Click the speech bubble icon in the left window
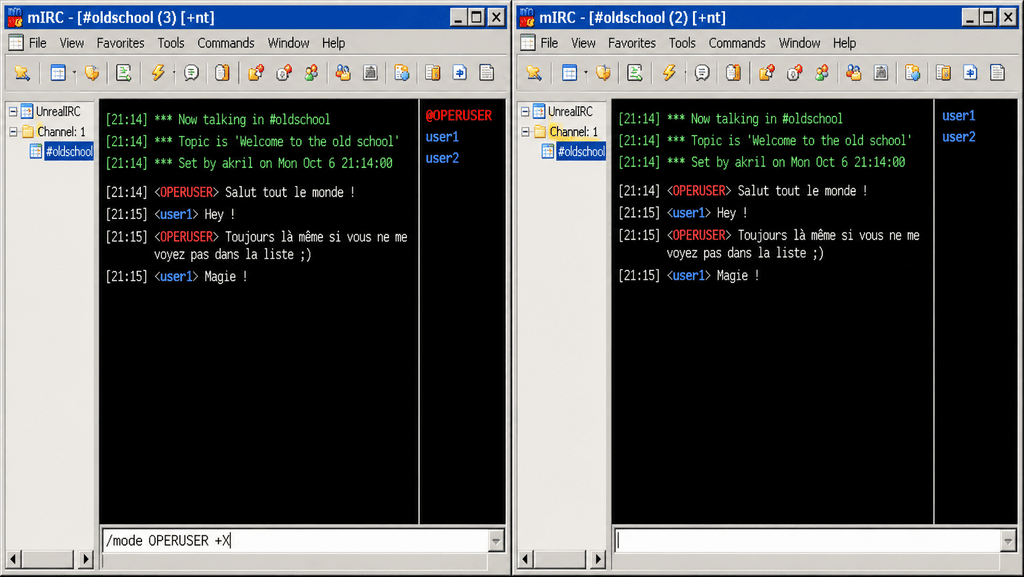The width and height of the screenshot is (1024, 577). point(191,72)
